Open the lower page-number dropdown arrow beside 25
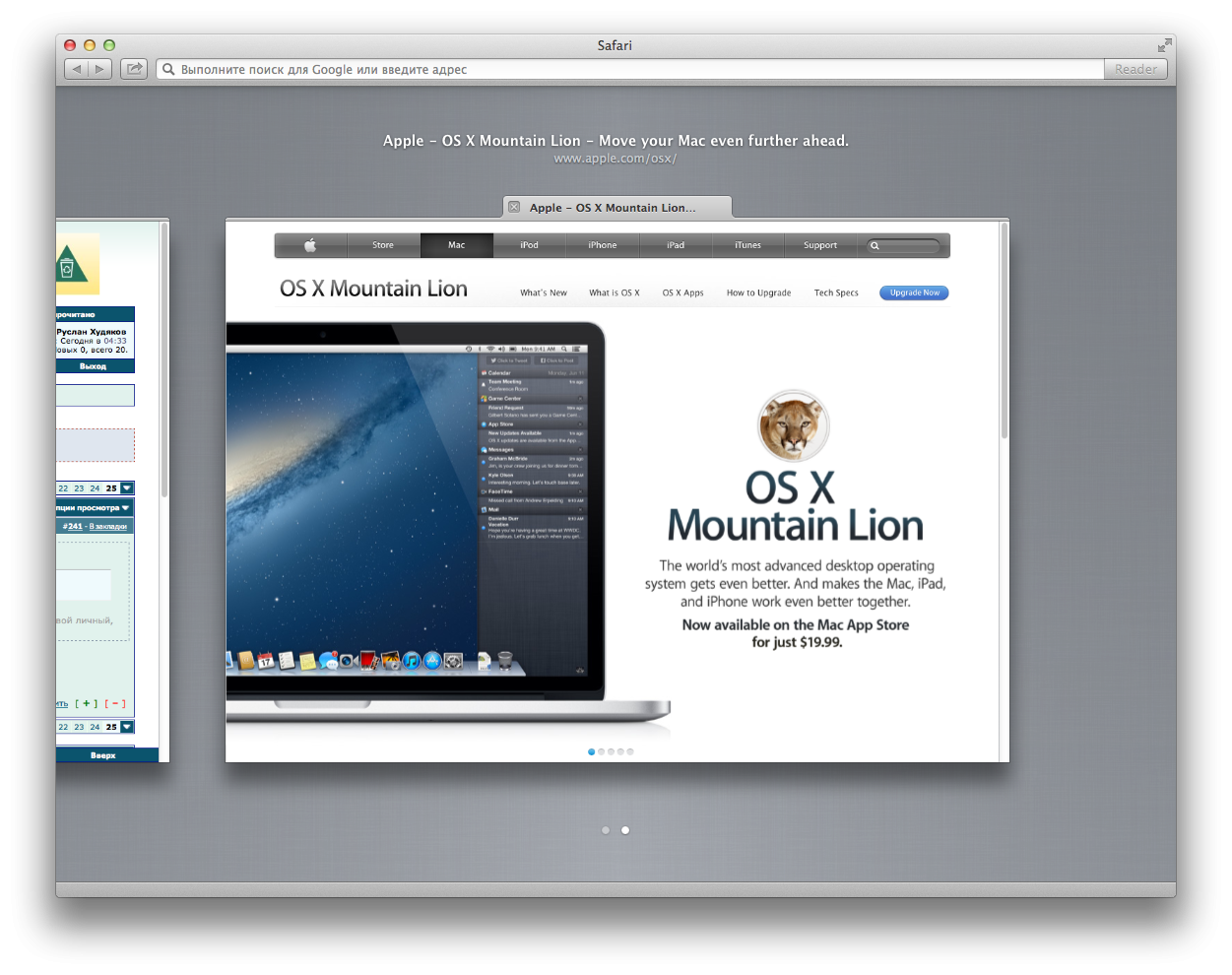 click(127, 727)
